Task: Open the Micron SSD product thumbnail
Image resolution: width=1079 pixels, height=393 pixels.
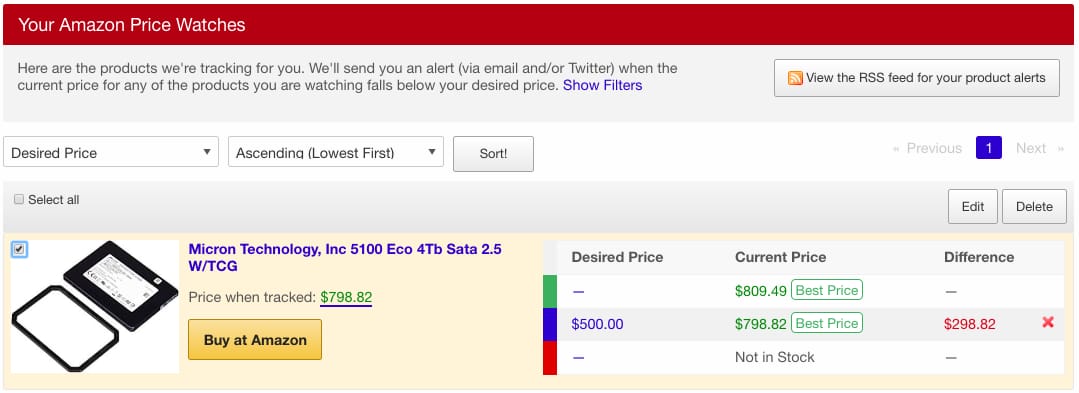Action: click(x=95, y=306)
